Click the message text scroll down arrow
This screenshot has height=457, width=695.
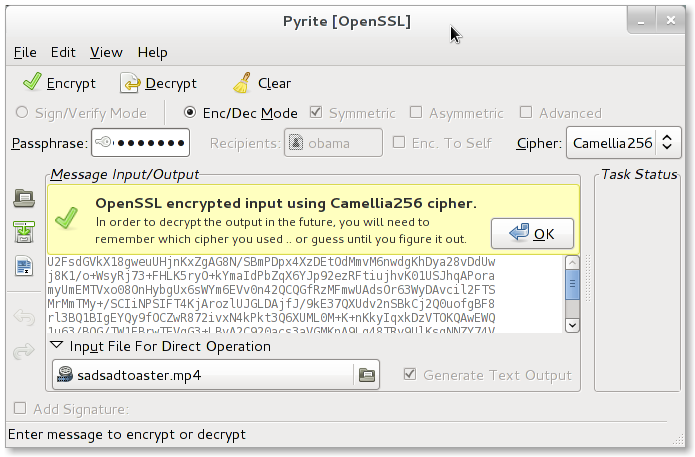[572, 325]
